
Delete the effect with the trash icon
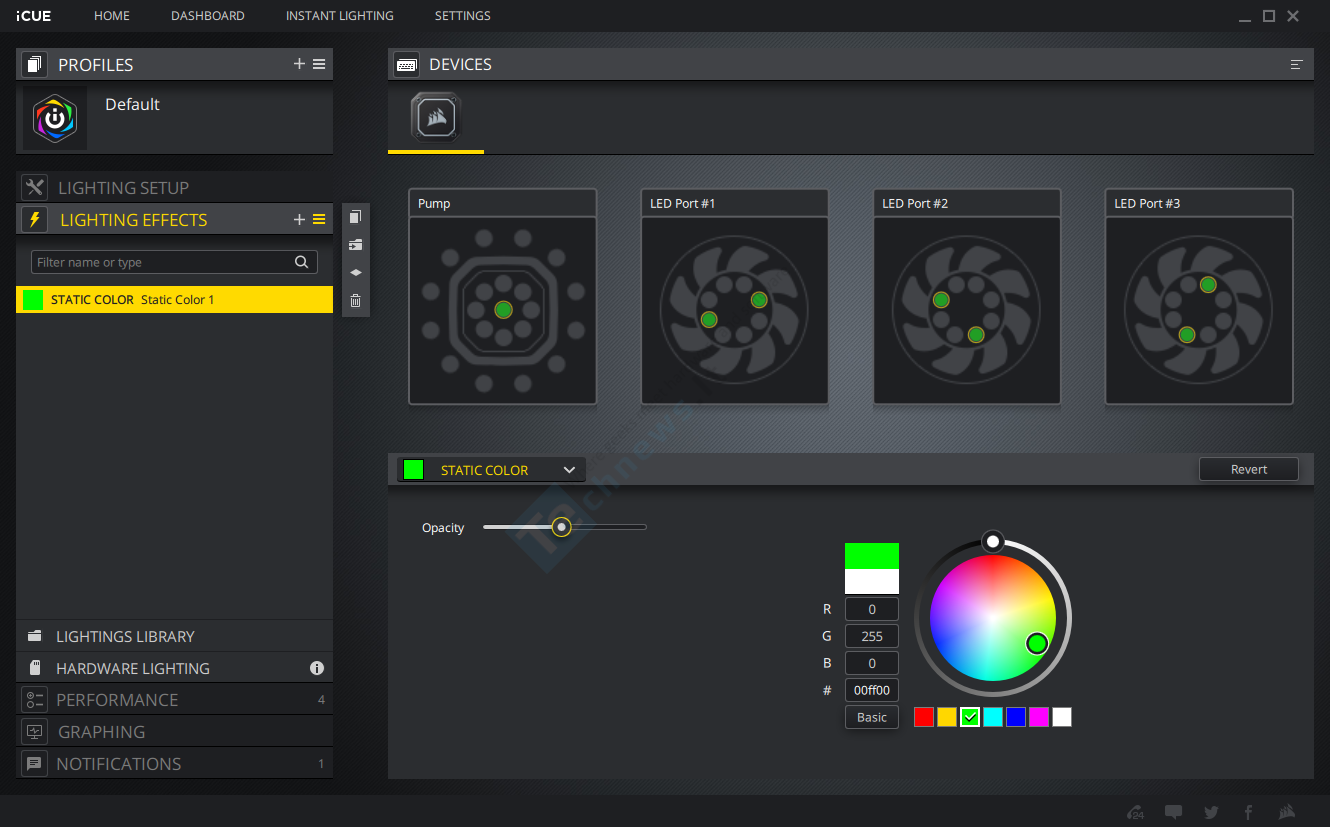pos(355,301)
